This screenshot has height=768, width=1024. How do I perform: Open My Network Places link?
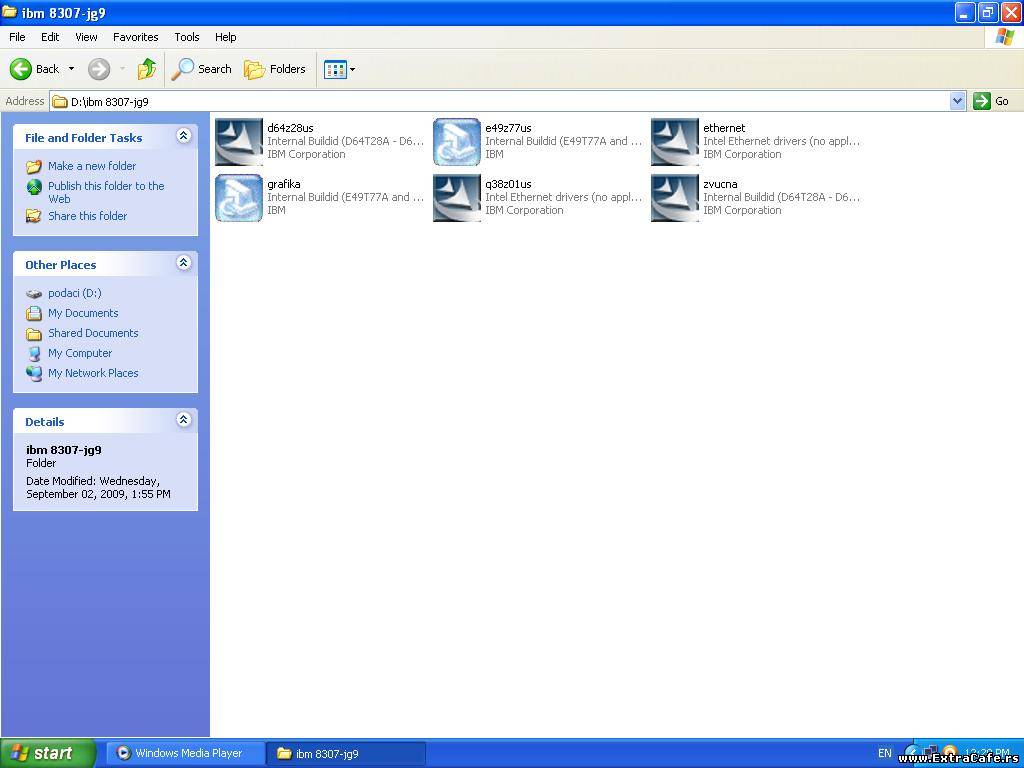[x=93, y=373]
